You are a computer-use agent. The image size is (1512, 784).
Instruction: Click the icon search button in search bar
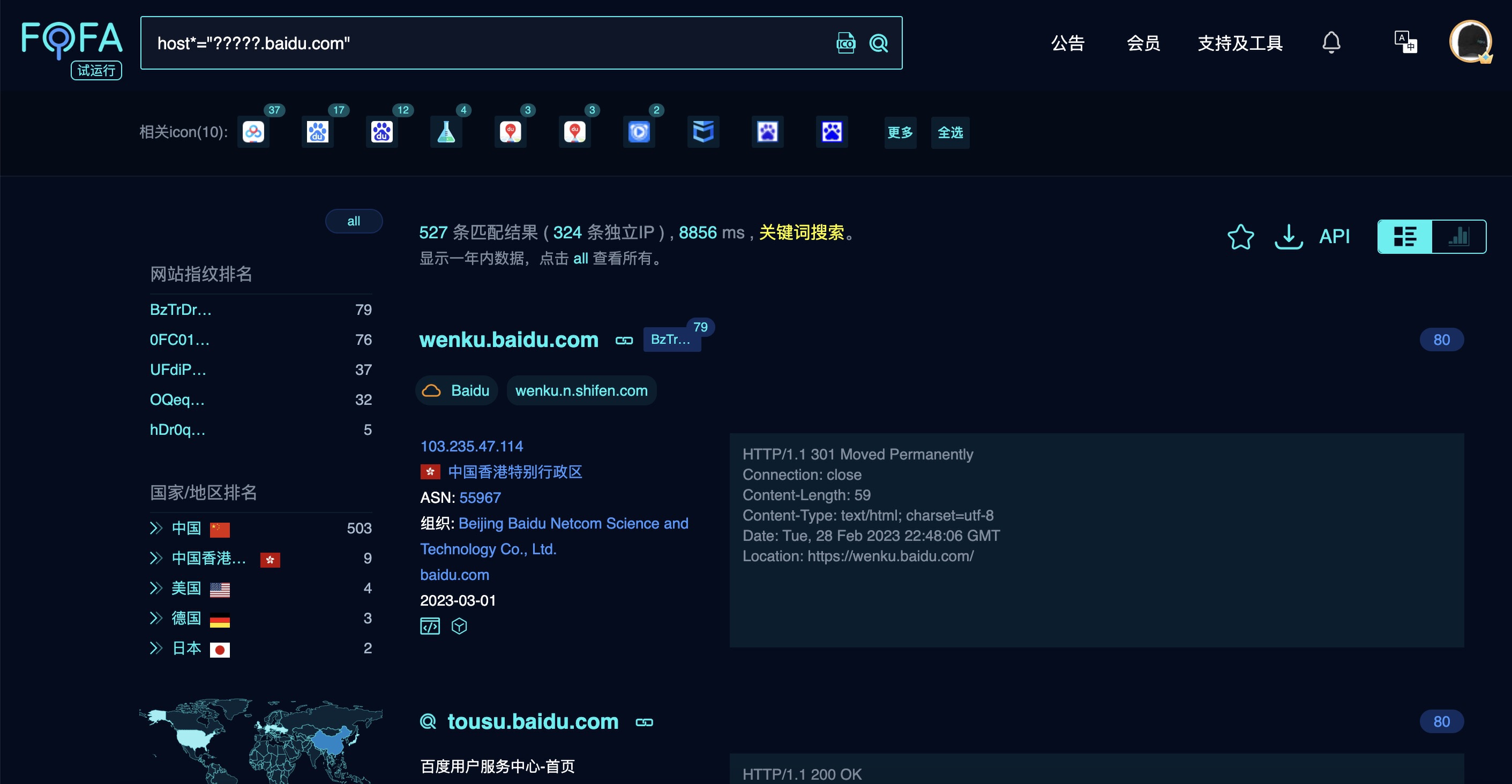pos(845,43)
